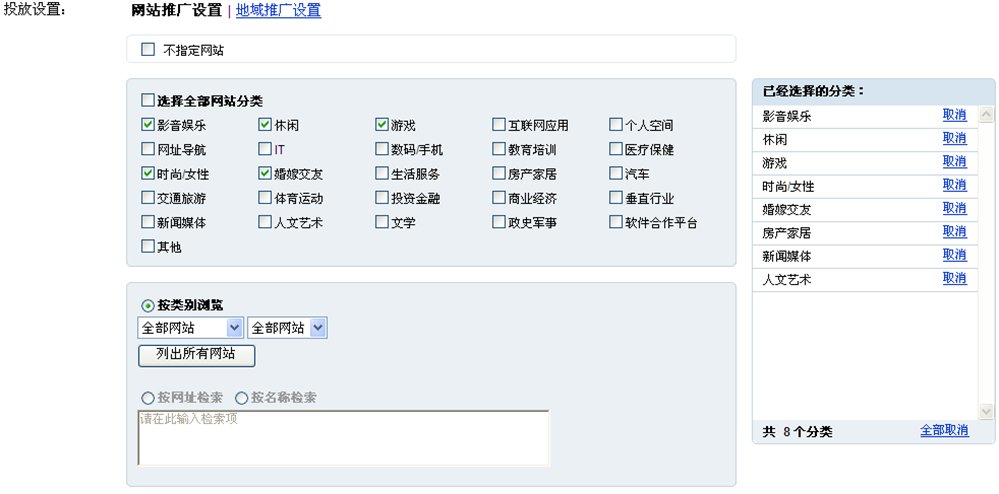Select the 按类别浏览 radio button
Image resolution: width=999 pixels, height=494 pixels.
pos(148,306)
